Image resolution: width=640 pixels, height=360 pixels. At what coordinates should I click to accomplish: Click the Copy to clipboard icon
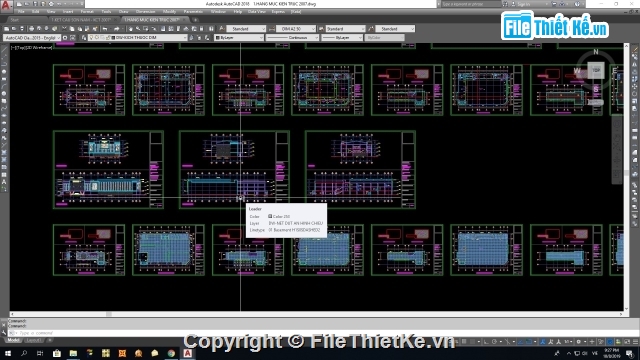click(x=72, y=29)
